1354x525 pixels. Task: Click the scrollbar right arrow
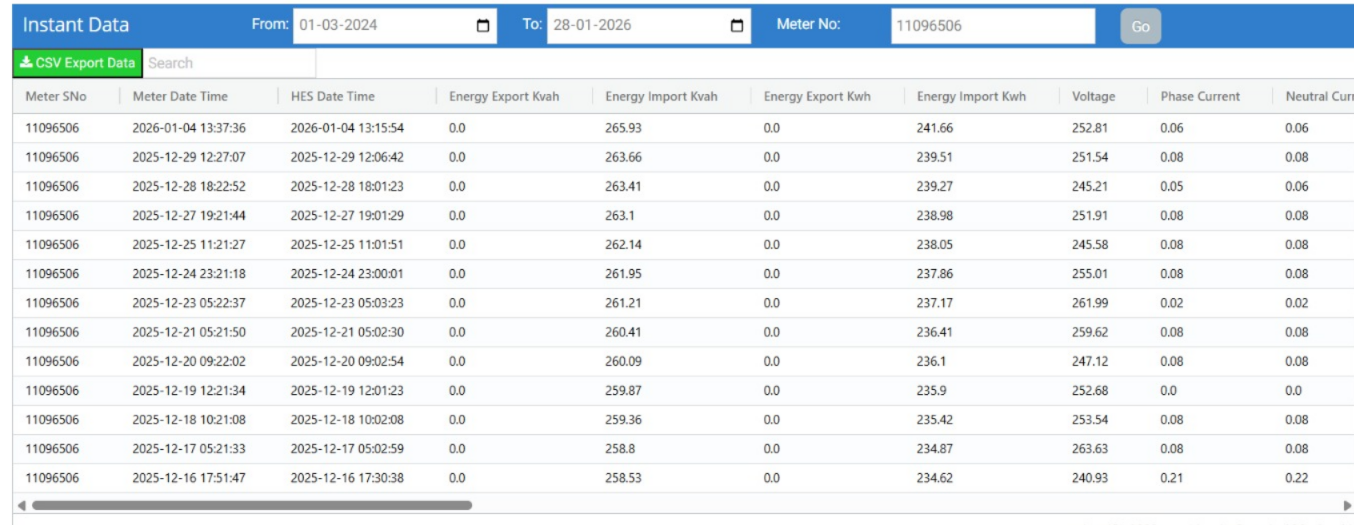point(1346,506)
